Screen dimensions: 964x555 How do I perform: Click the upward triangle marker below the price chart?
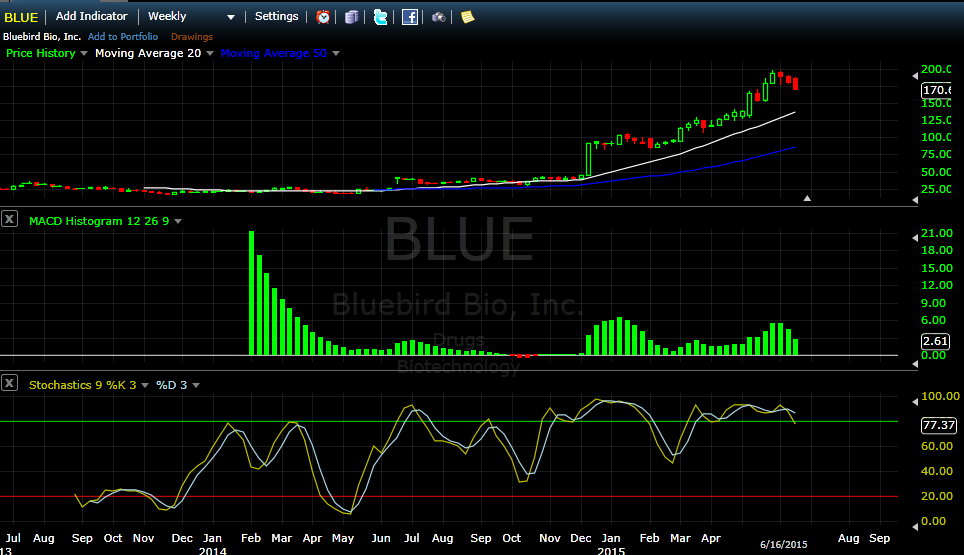(807, 198)
